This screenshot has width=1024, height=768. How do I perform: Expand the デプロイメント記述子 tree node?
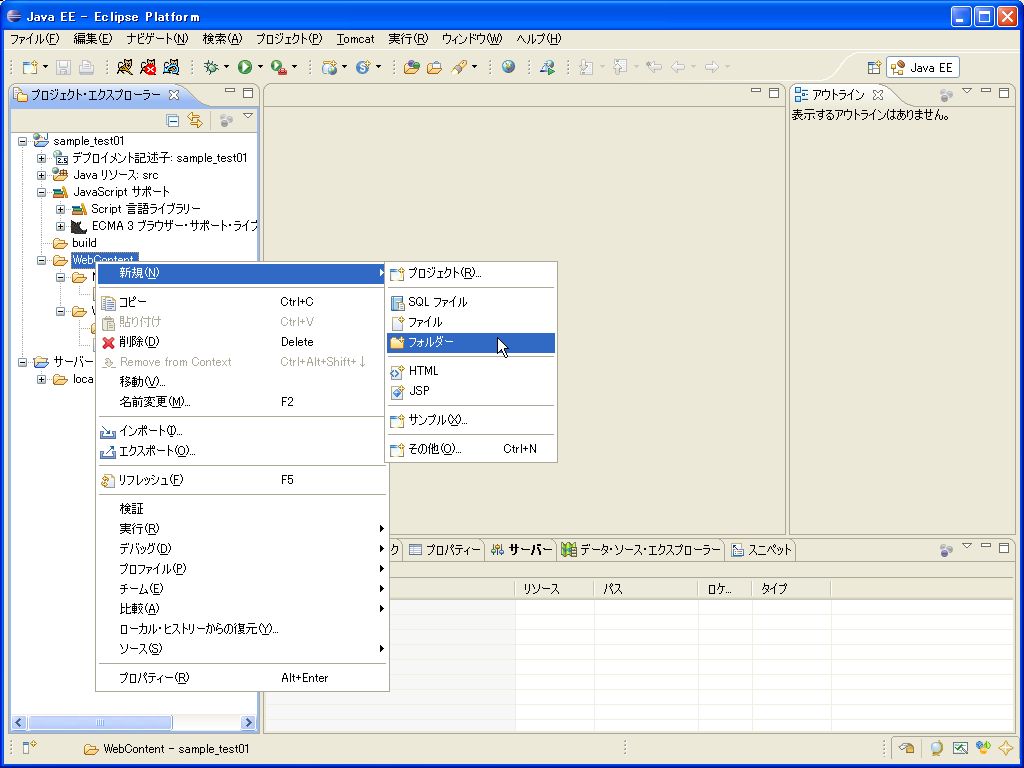[x=41, y=158]
